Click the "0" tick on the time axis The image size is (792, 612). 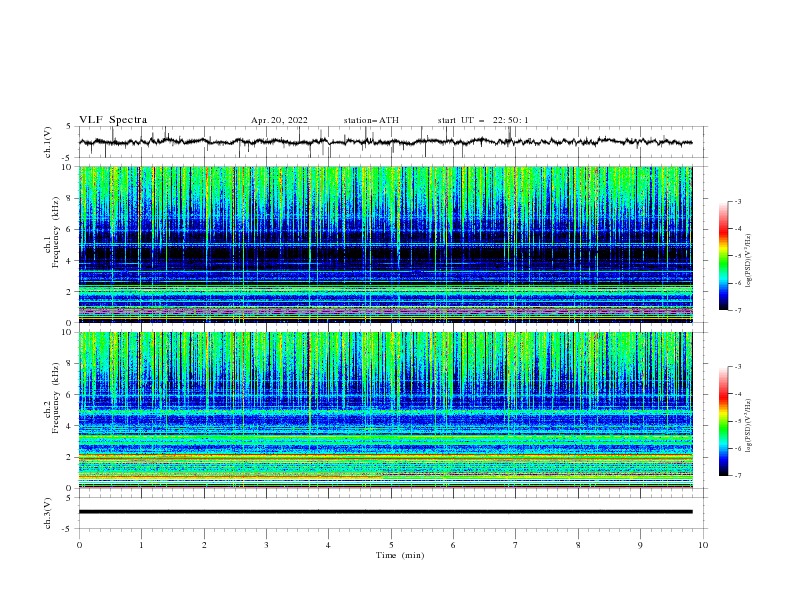point(79,545)
